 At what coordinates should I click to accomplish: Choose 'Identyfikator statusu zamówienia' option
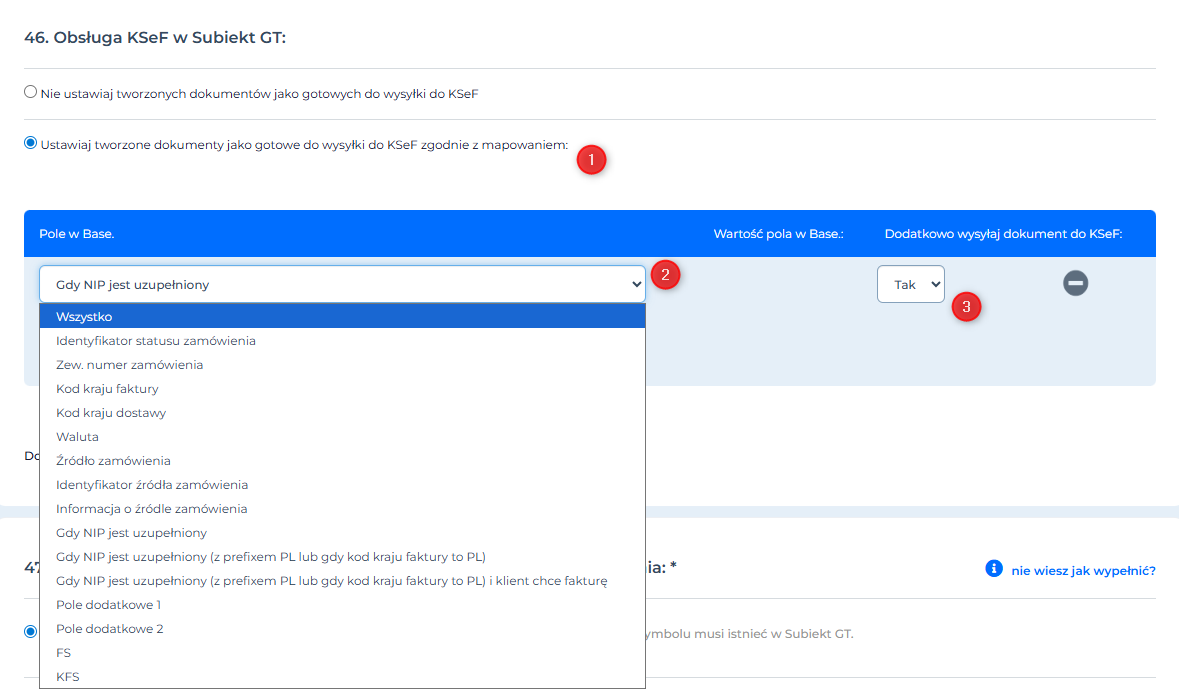coord(342,341)
